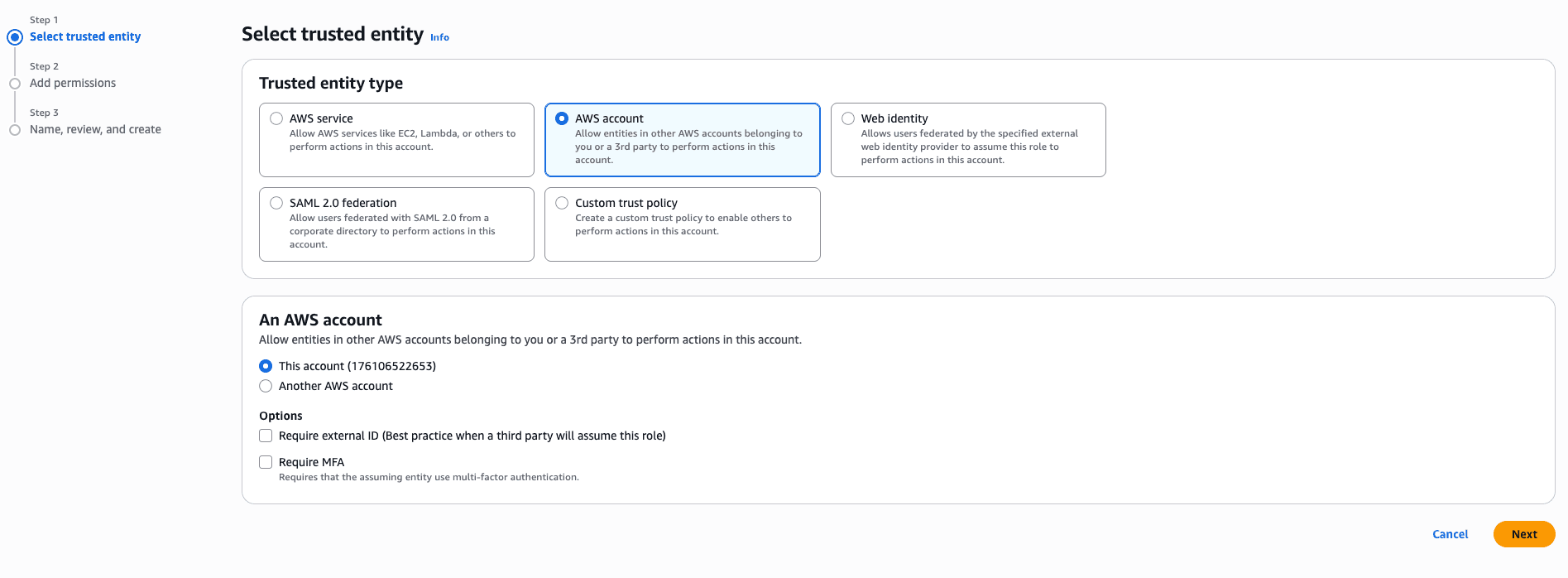1568x578 pixels.
Task: Click the An AWS account heading
Action: [x=320, y=320]
